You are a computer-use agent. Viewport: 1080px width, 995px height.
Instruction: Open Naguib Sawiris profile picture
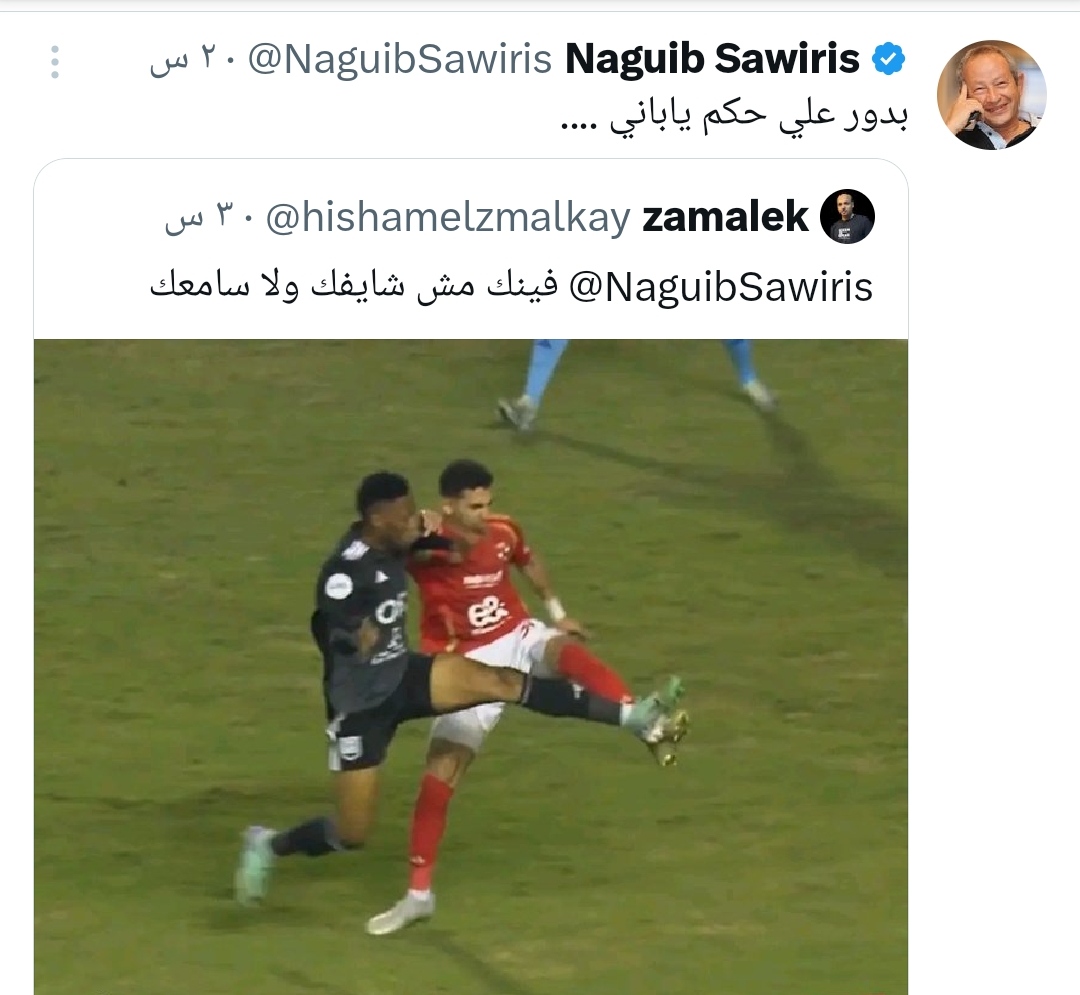(x=992, y=95)
